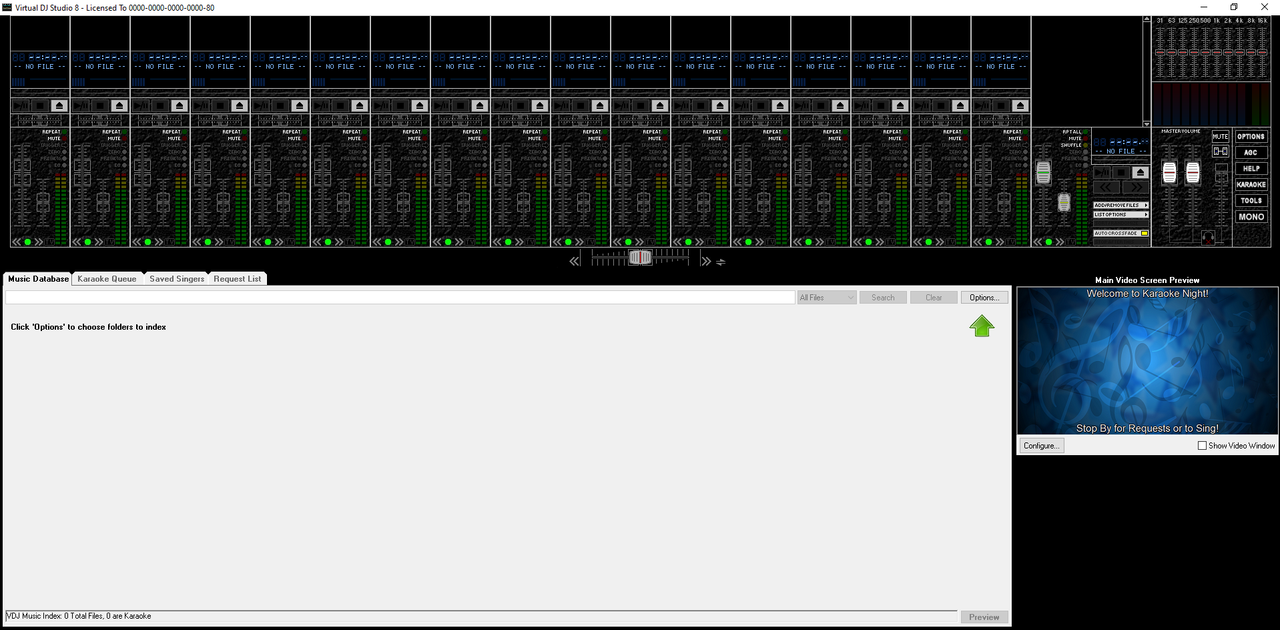Click the Clear button
This screenshot has width=1280, height=630.
pos(934,298)
